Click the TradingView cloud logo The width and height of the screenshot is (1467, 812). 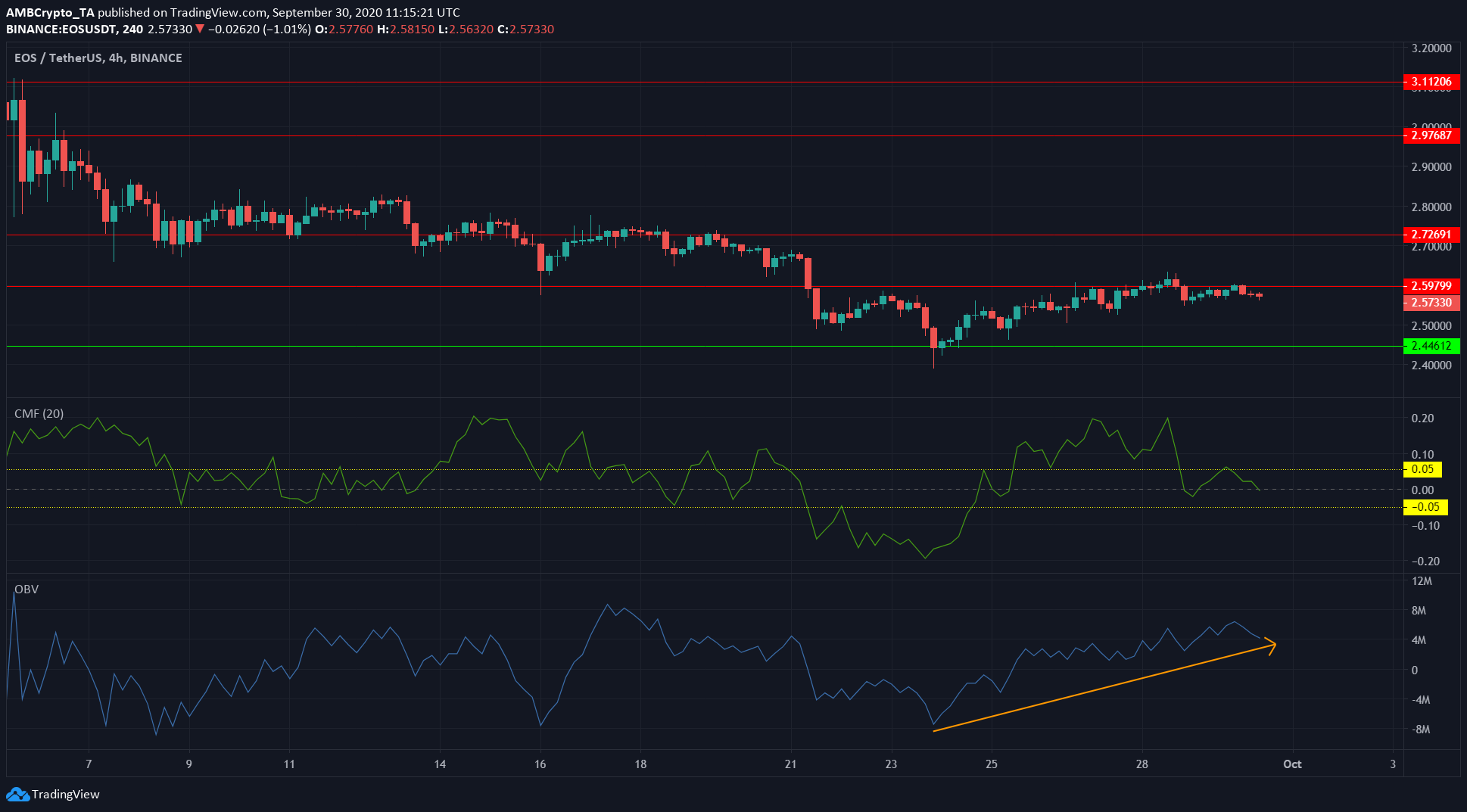tap(17, 795)
